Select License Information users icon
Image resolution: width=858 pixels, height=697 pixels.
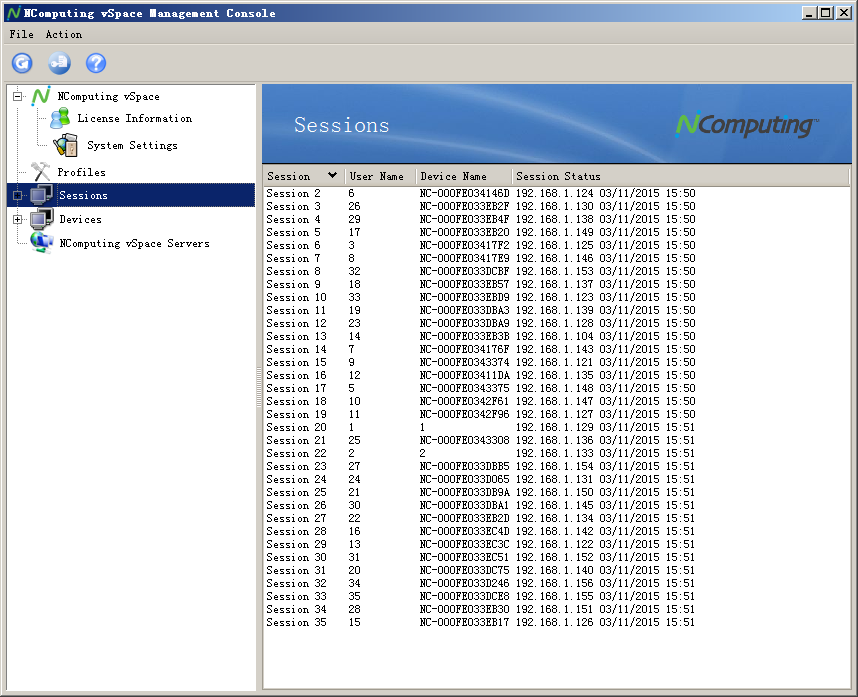(60, 119)
